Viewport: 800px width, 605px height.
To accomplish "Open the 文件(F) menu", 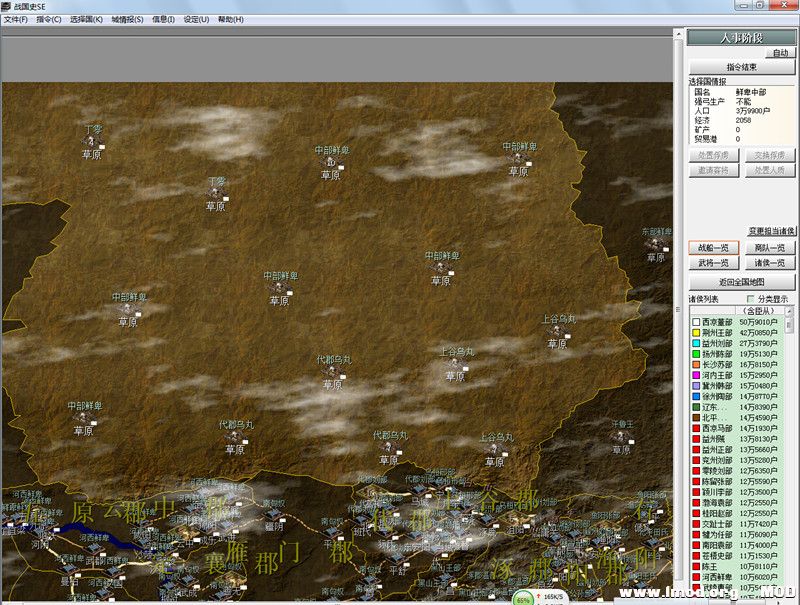I will tap(16, 19).
